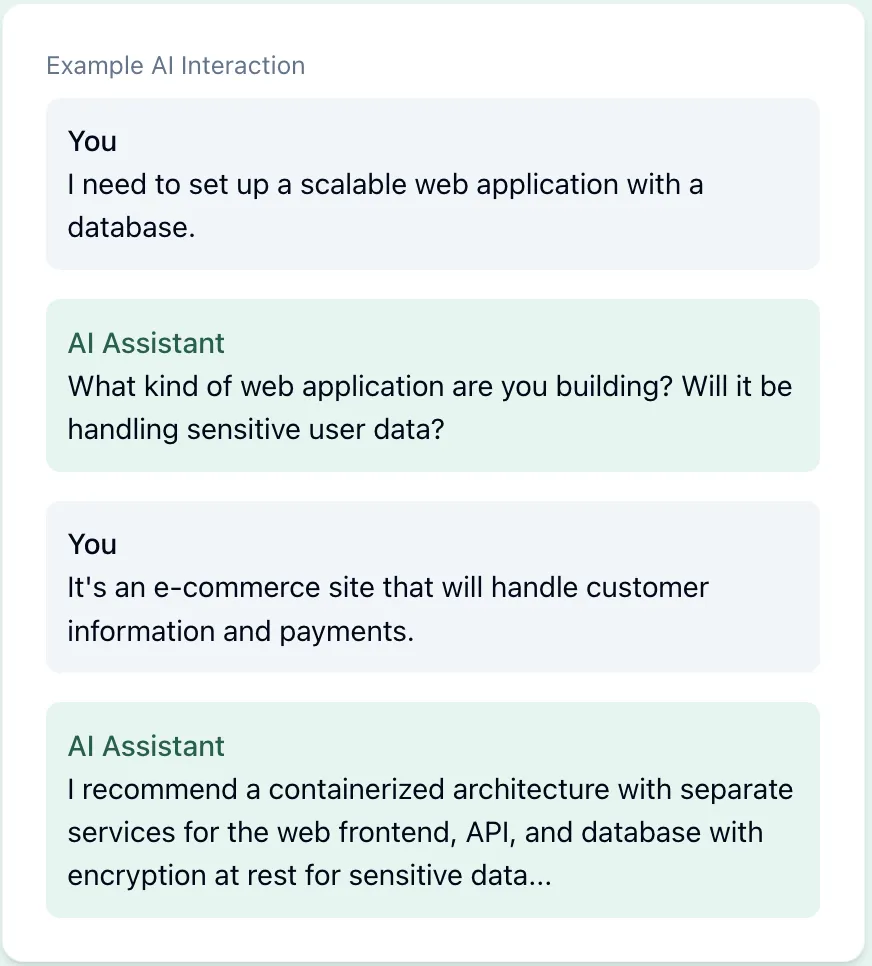Click the second 'You' sender label

tap(92, 544)
